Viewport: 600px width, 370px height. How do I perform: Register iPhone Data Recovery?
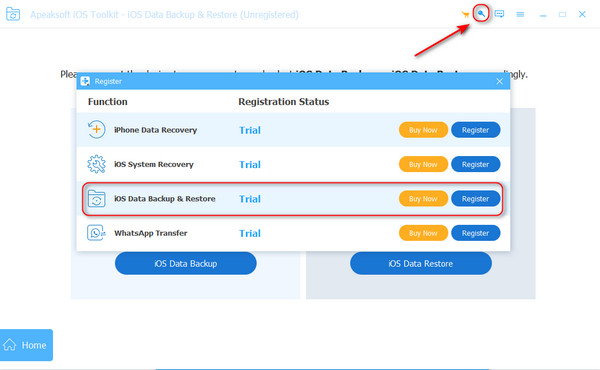pyautogui.click(x=476, y=130)
